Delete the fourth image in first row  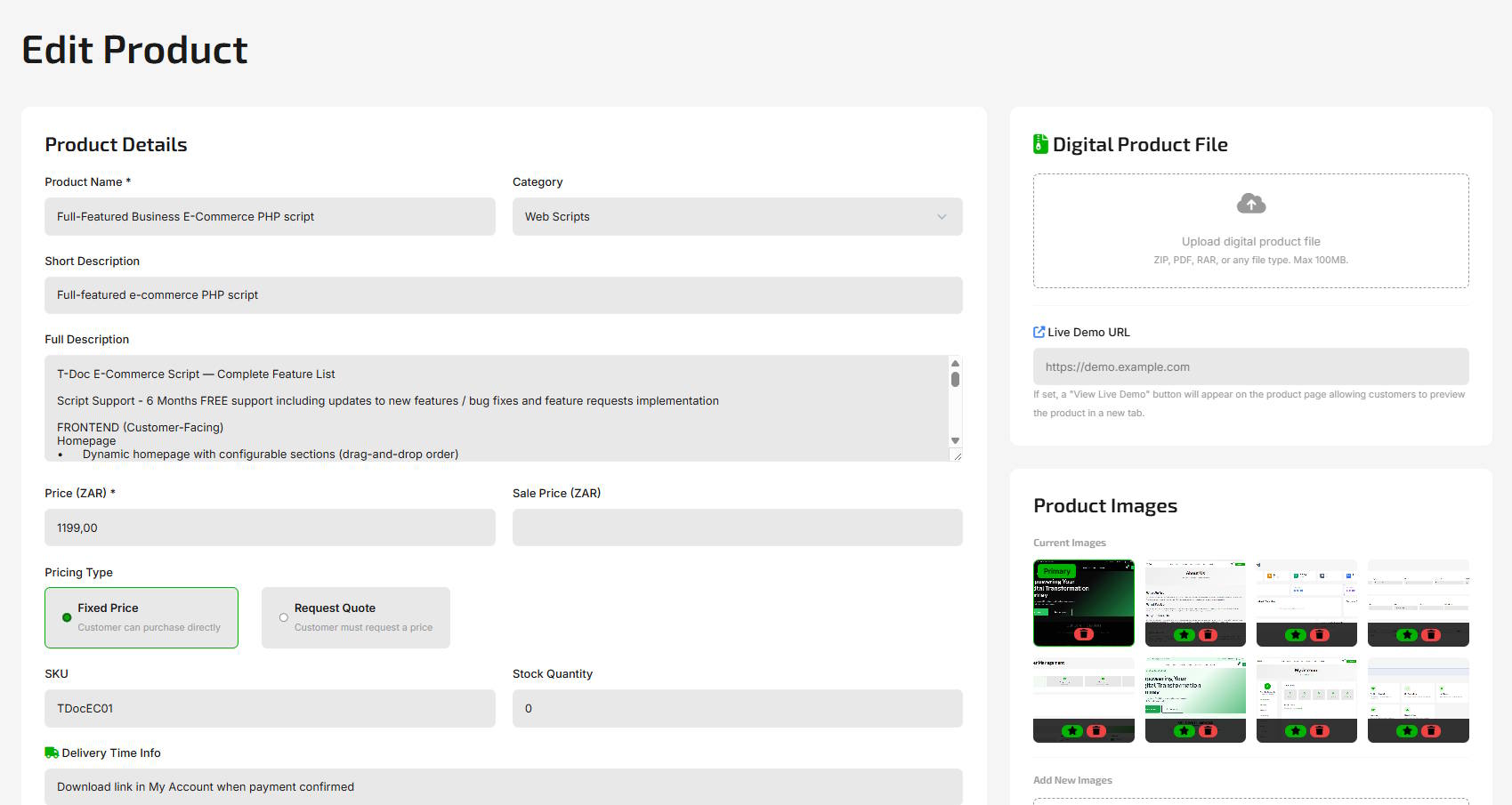tap(1431, 635)
